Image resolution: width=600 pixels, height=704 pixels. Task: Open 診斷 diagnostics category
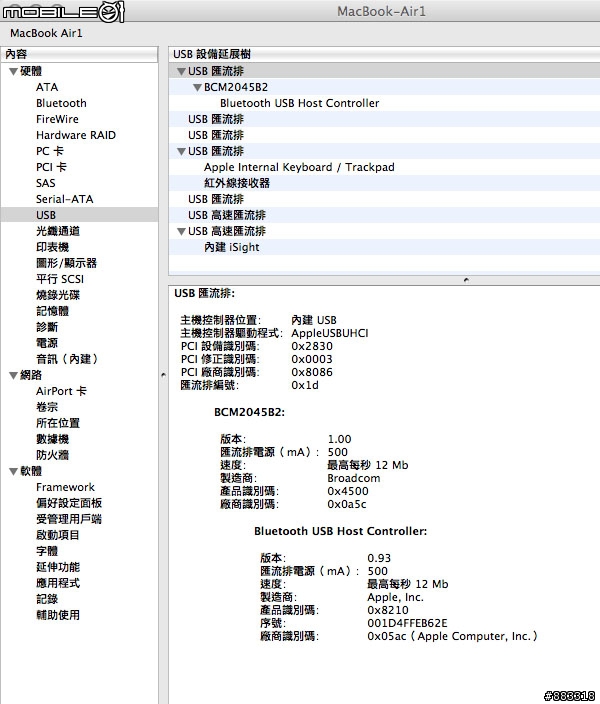[47, 327]
